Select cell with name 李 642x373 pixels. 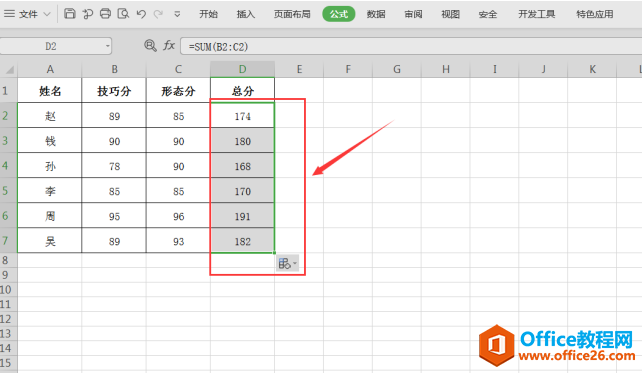(x=50, y=191)
